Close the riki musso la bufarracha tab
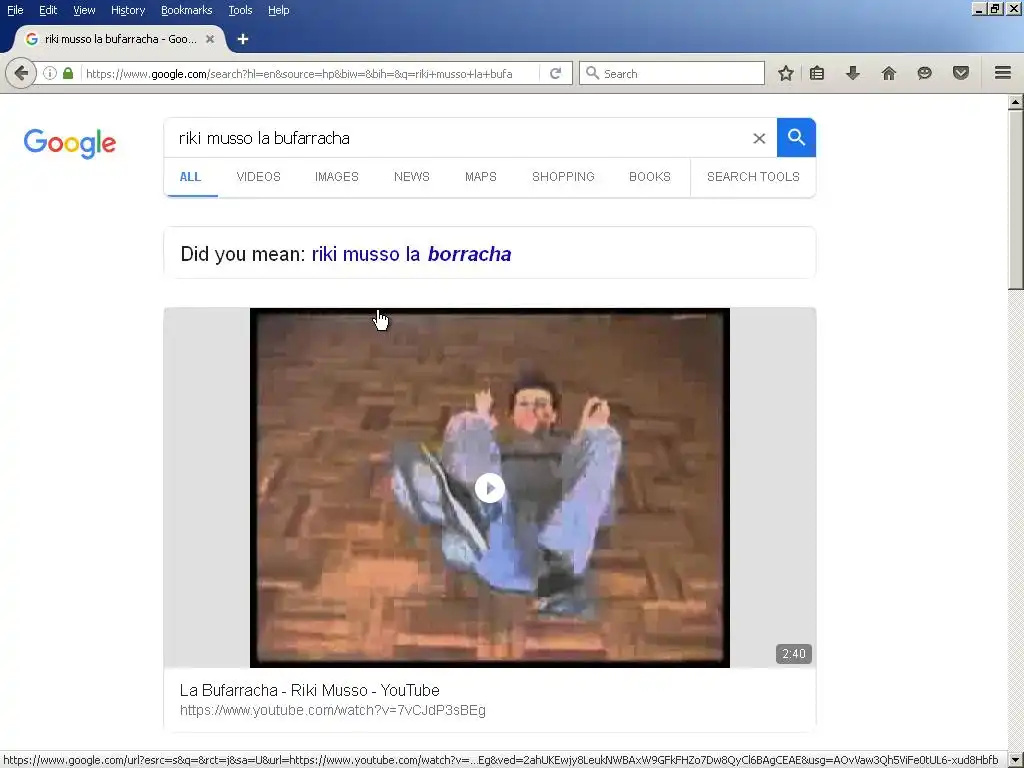The image size is (1024, 768). point(210,39)
